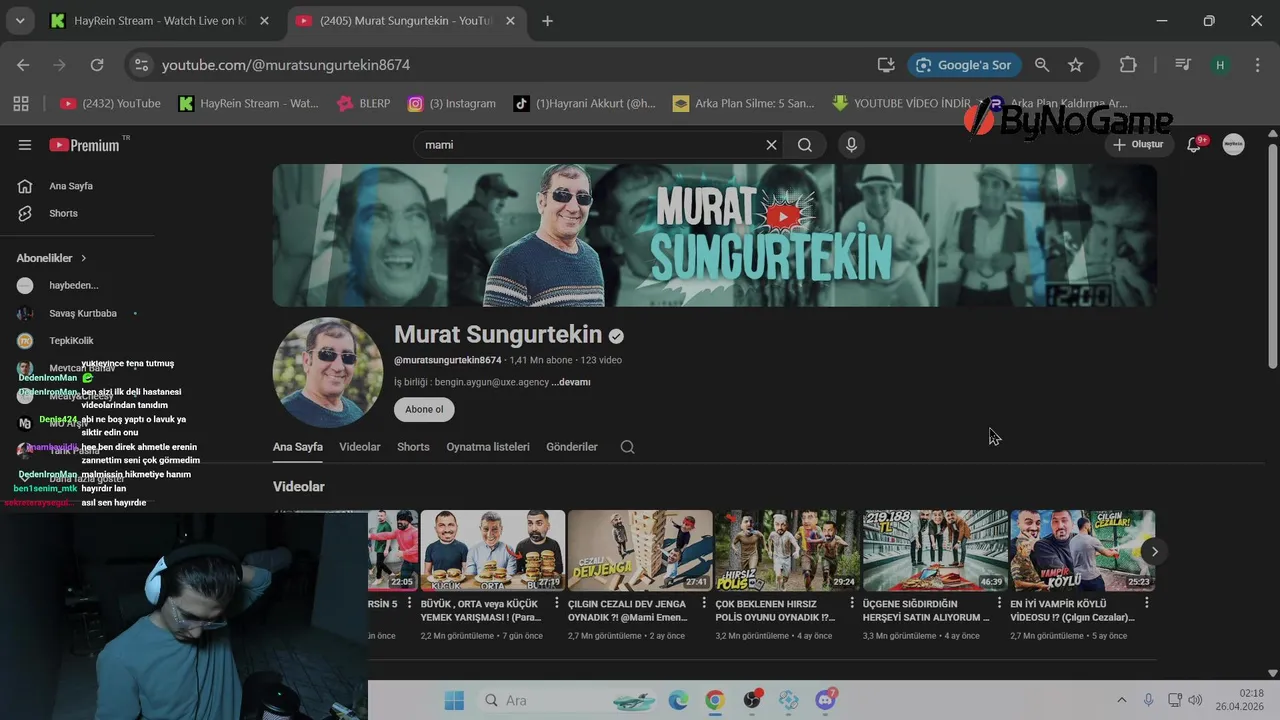Search within the channel via magnifier icon

pos(628,447)
